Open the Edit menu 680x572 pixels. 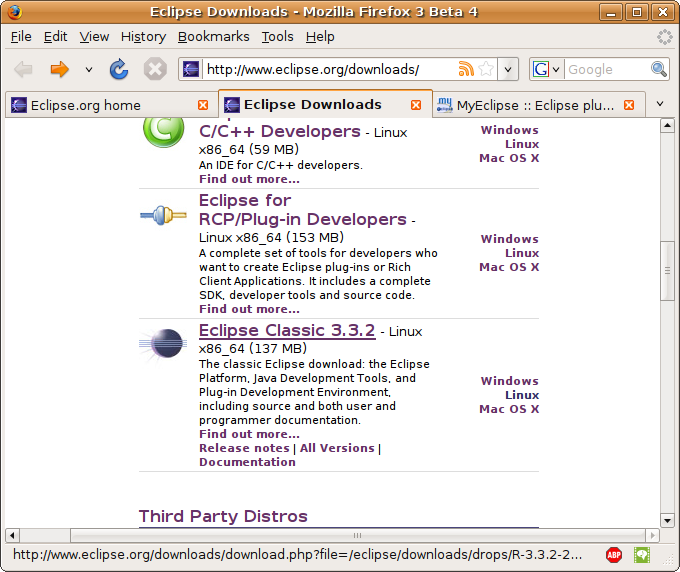pos(55,37)
